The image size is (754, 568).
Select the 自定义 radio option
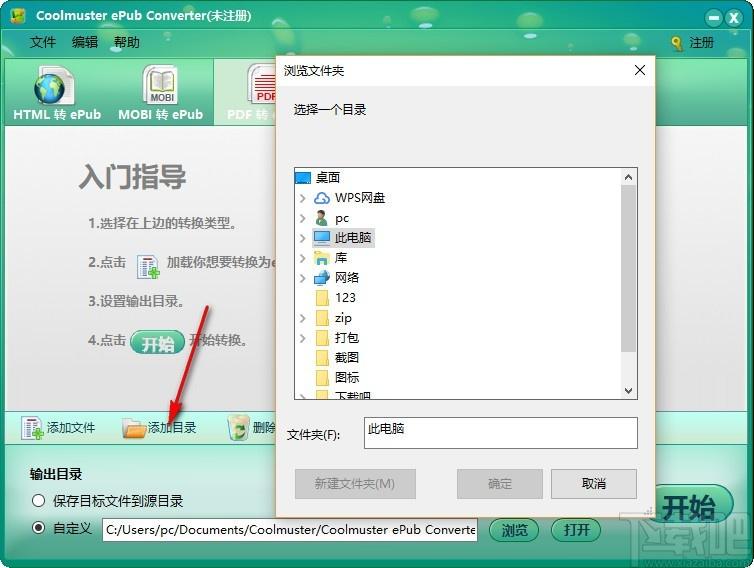pos(38,528)
